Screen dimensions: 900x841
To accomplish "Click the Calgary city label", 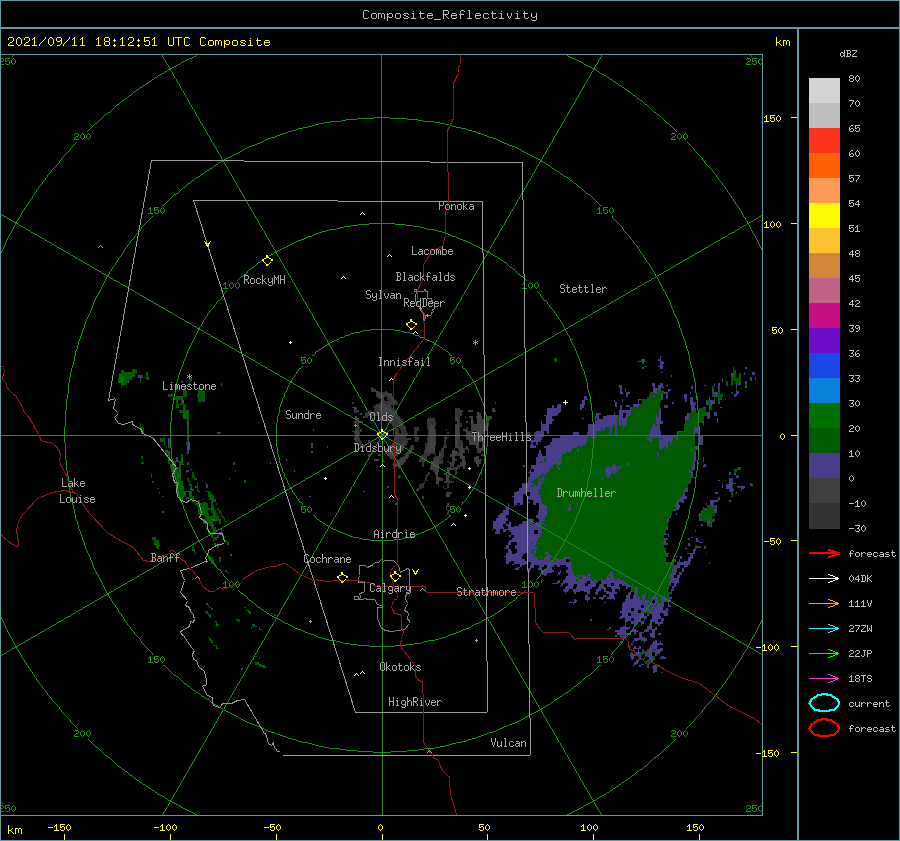I will point(390,588).
